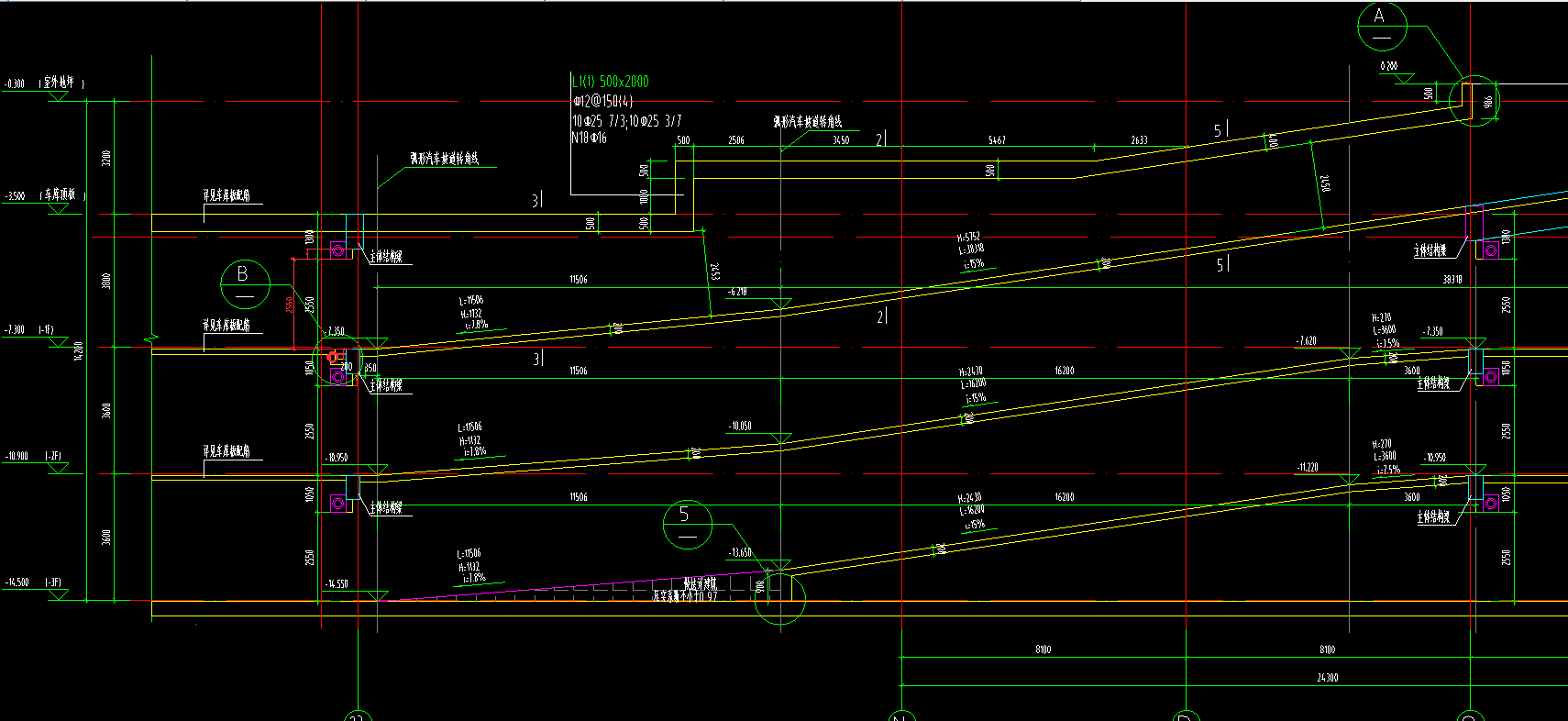This screenshot has height=721, width=1568.
Task: Click the H=5752 ramp slope annotation
Action: [968, 237]
